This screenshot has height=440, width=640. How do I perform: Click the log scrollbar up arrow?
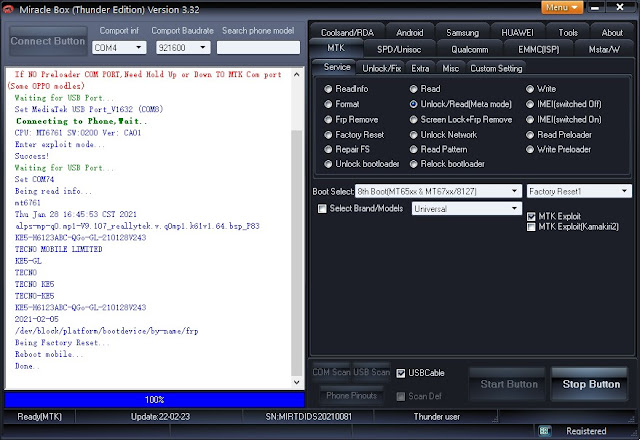coord(297,74)
